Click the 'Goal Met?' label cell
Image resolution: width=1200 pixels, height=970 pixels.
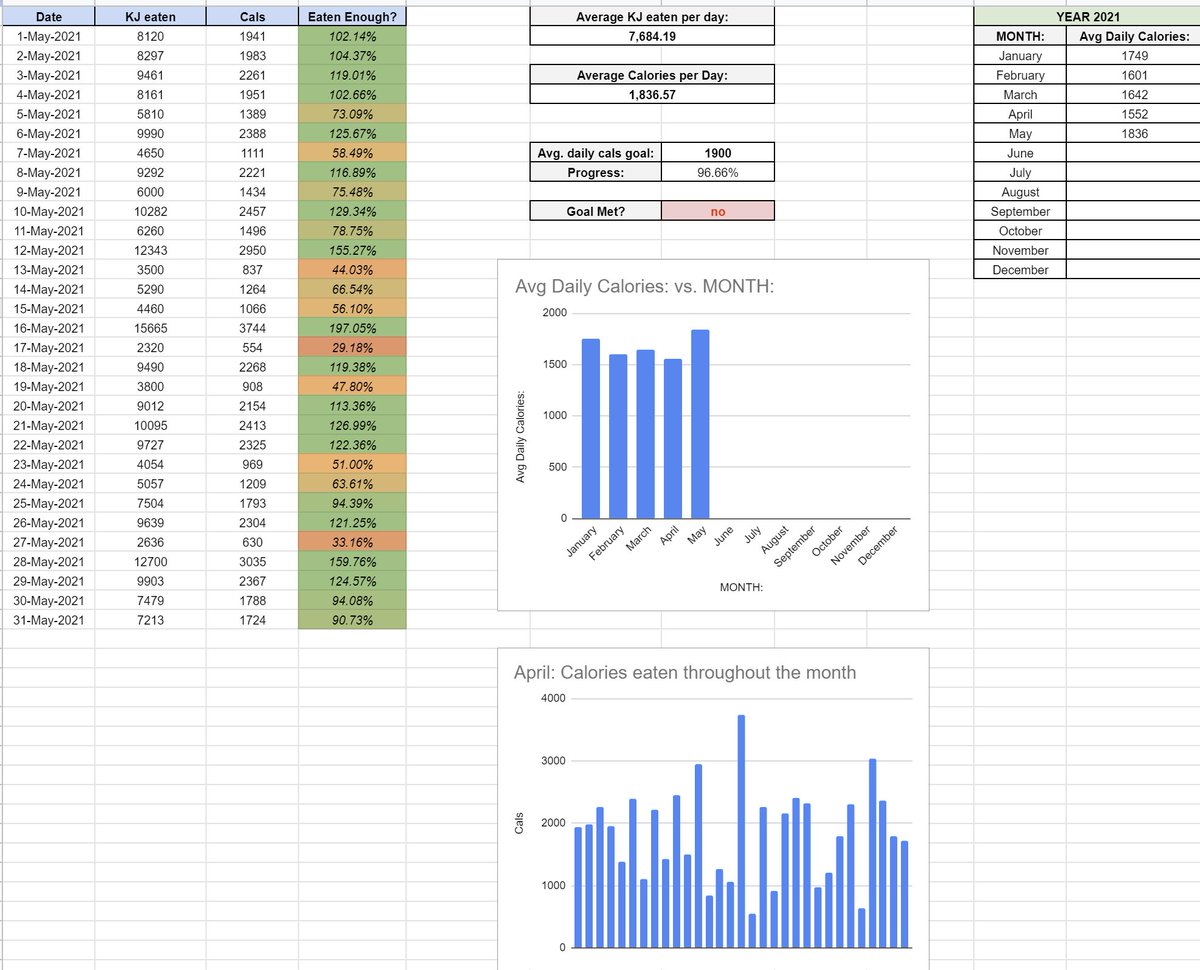(x=595, y=211)
